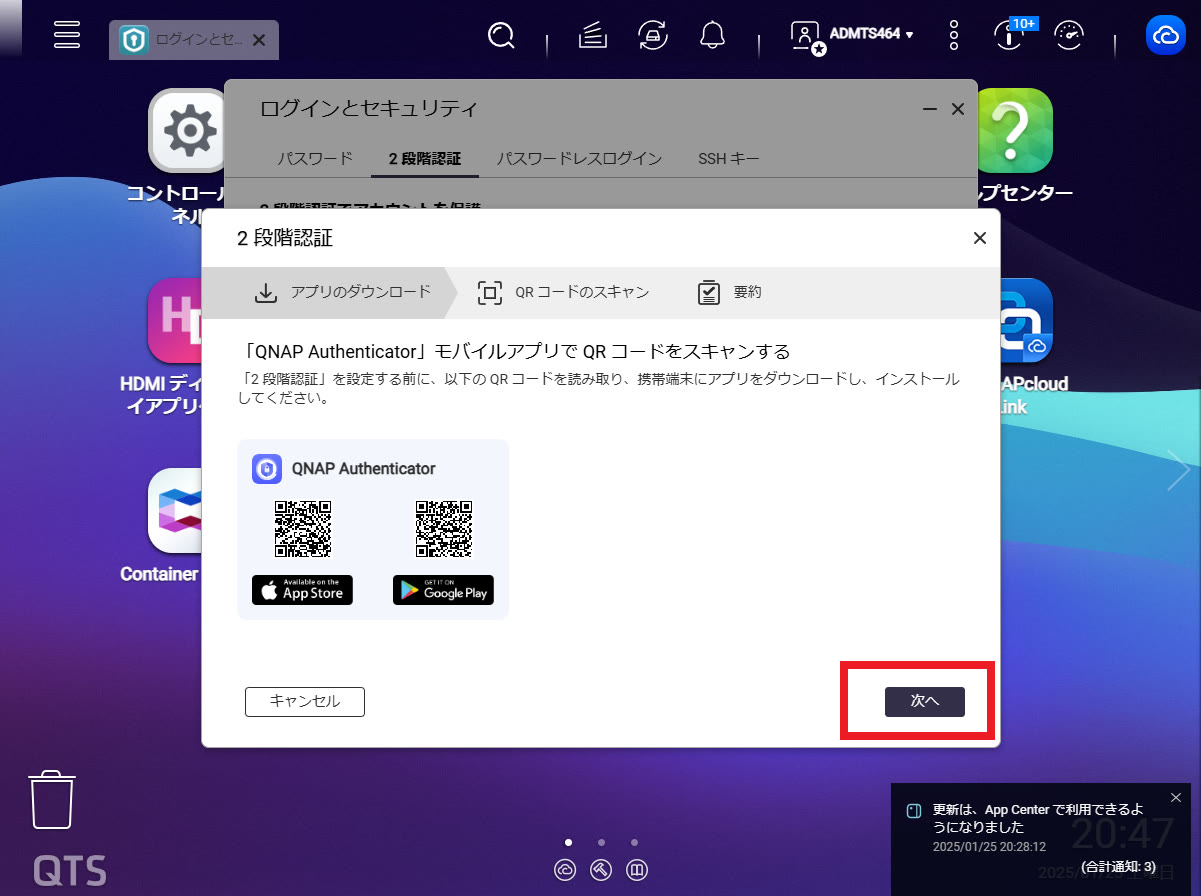Image resolution: width=1201 pixels, height=896 pixels.
Task: Open the dashboard gauge icon
Action: click(1070, 36)
